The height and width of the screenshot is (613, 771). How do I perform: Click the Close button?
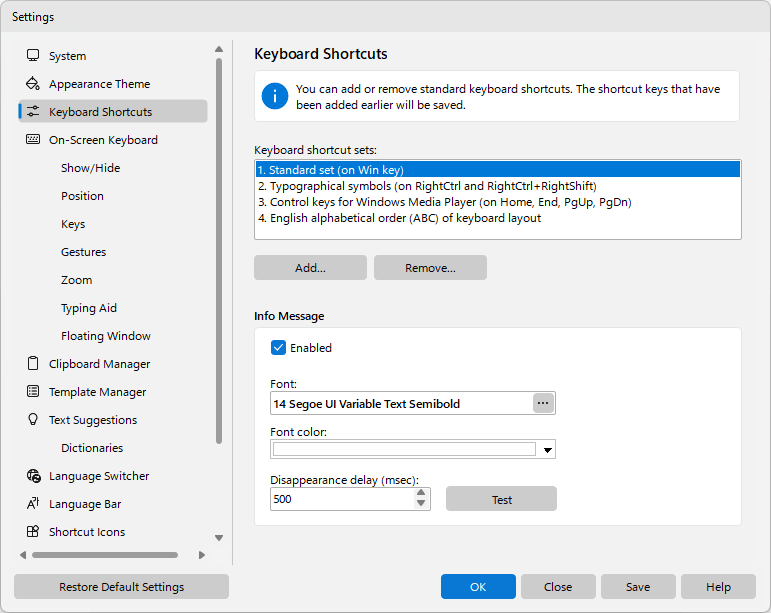click(x=558, y=586)
